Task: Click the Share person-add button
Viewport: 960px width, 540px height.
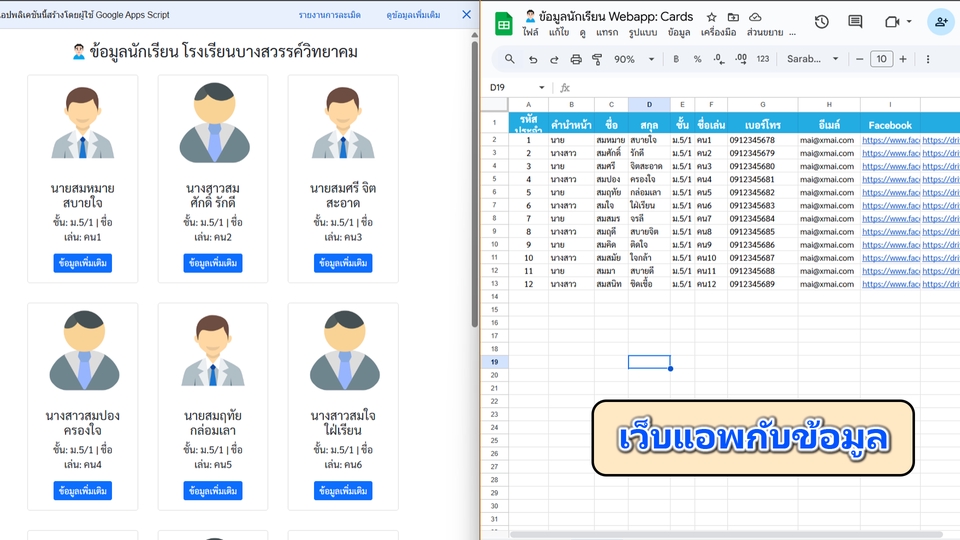Action: coord(940,22)
